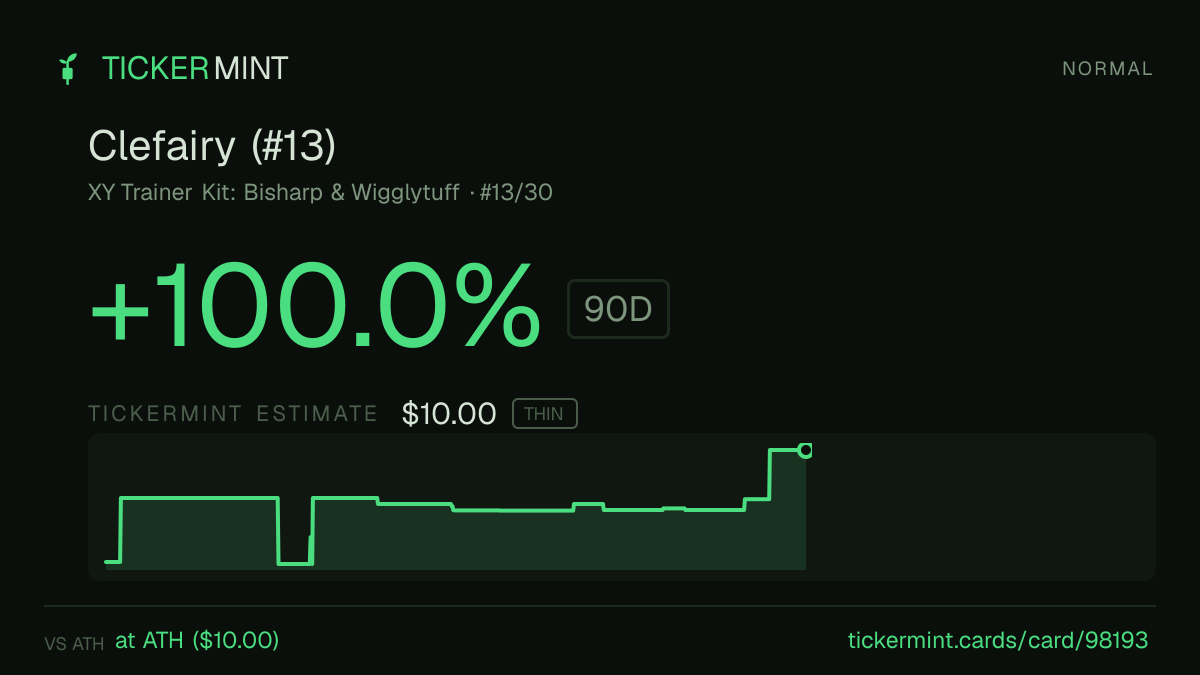Click the chart's final price step up
1200x675 pixels.
[770, 474]
